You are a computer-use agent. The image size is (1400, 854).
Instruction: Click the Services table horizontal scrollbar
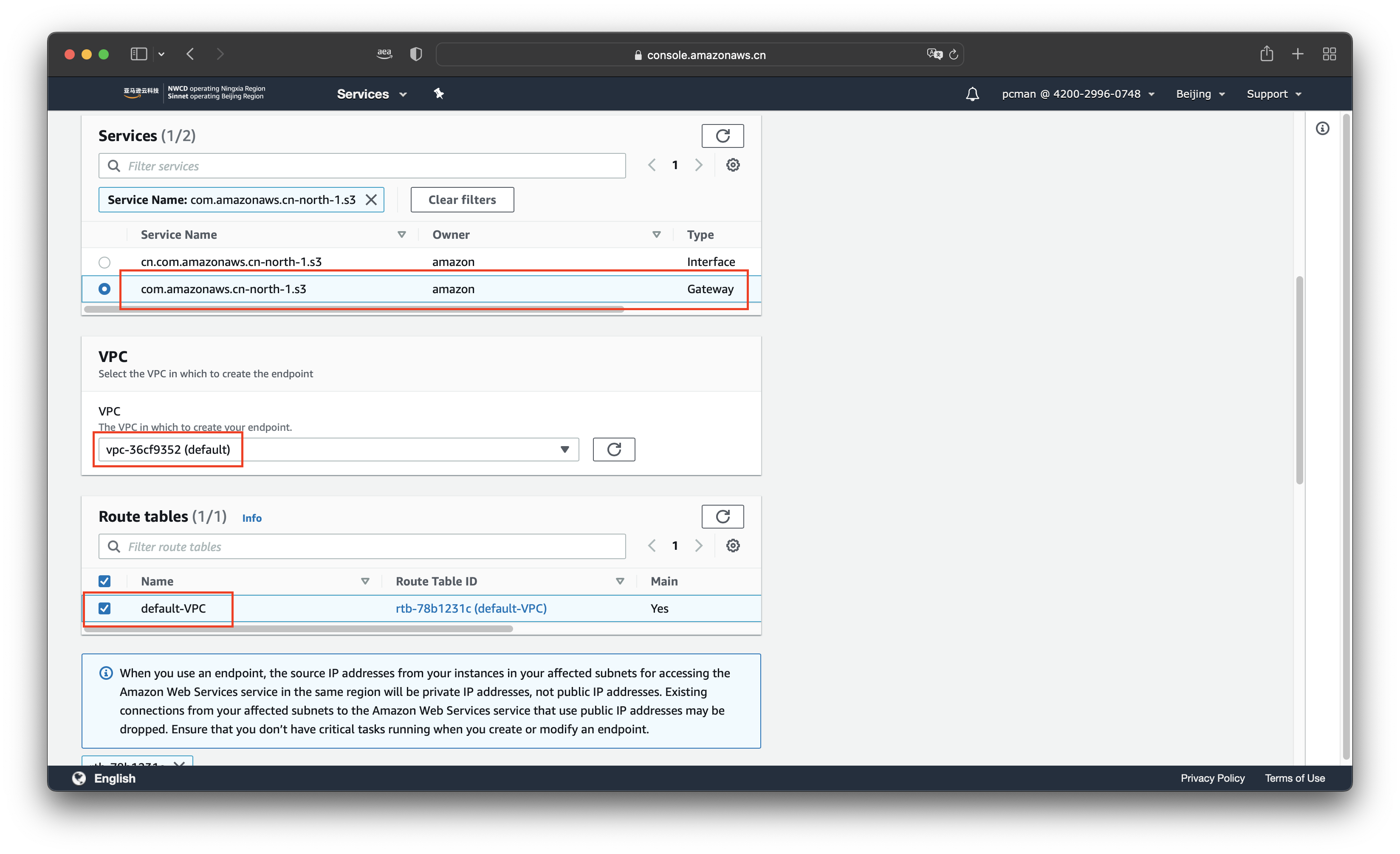[x=354, y=309]
